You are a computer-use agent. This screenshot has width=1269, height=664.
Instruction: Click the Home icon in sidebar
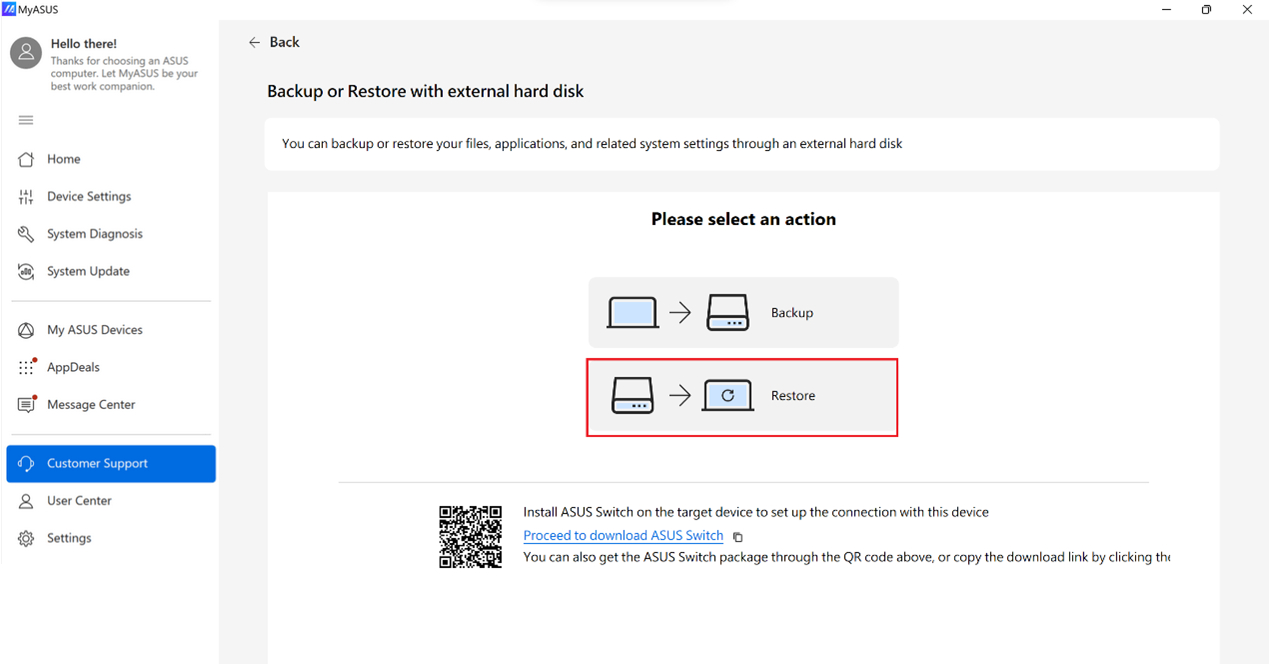(x=27, y=159)
